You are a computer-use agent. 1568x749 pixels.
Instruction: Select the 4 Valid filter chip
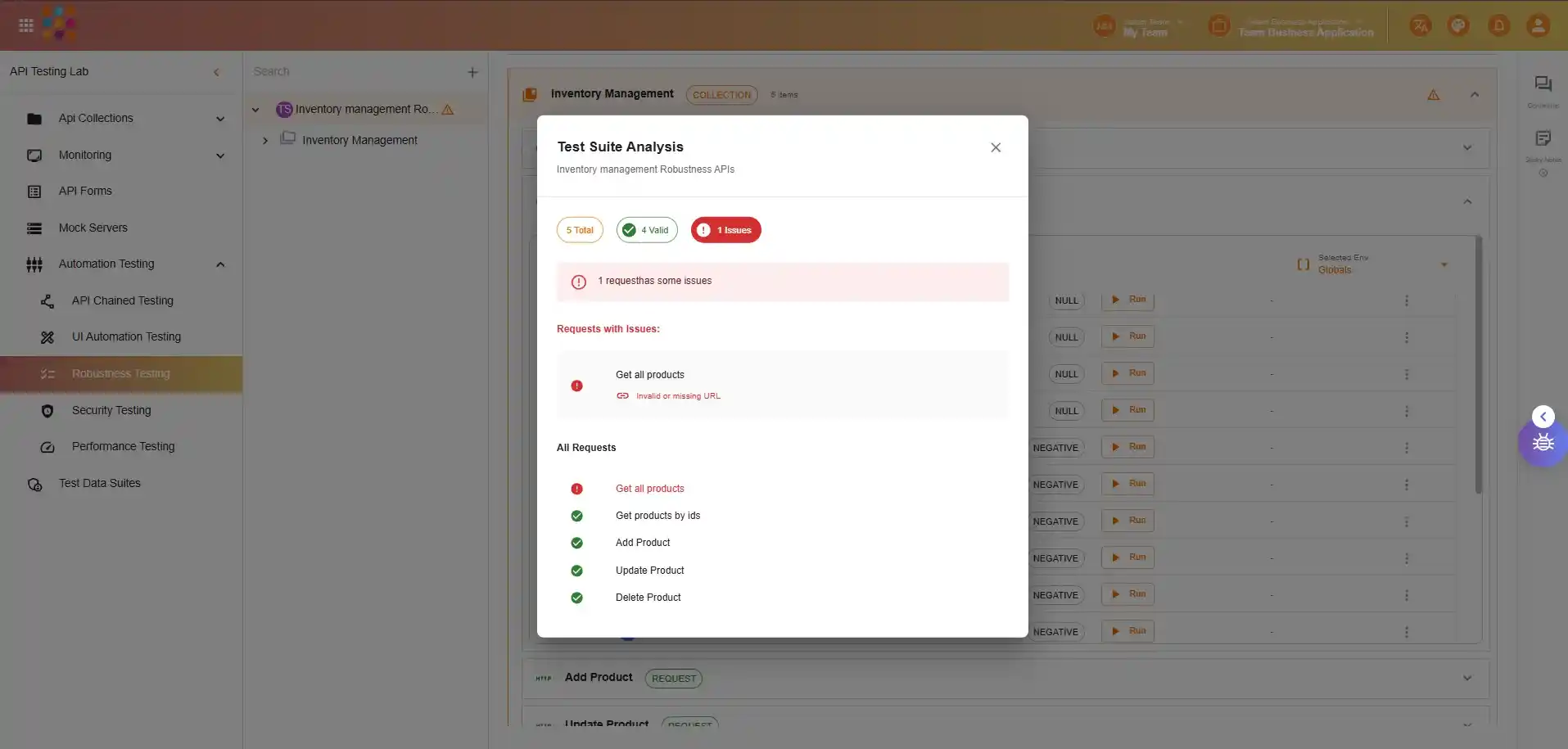tap(647, 230)
